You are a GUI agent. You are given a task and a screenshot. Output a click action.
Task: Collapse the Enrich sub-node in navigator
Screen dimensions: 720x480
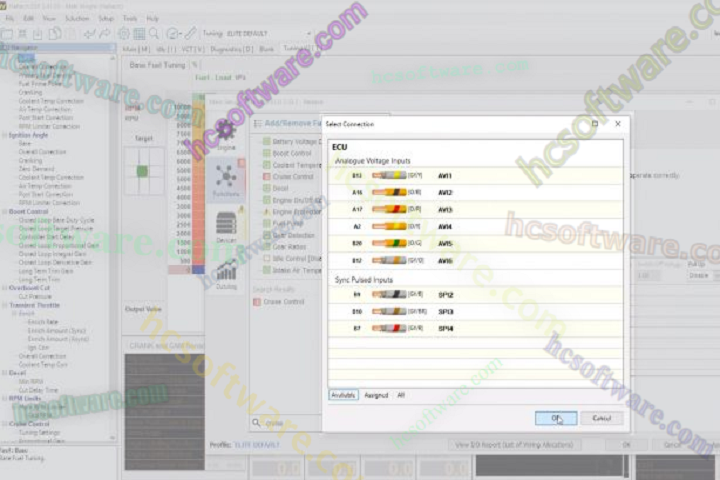pyautogui.click(x=14, y=313)
